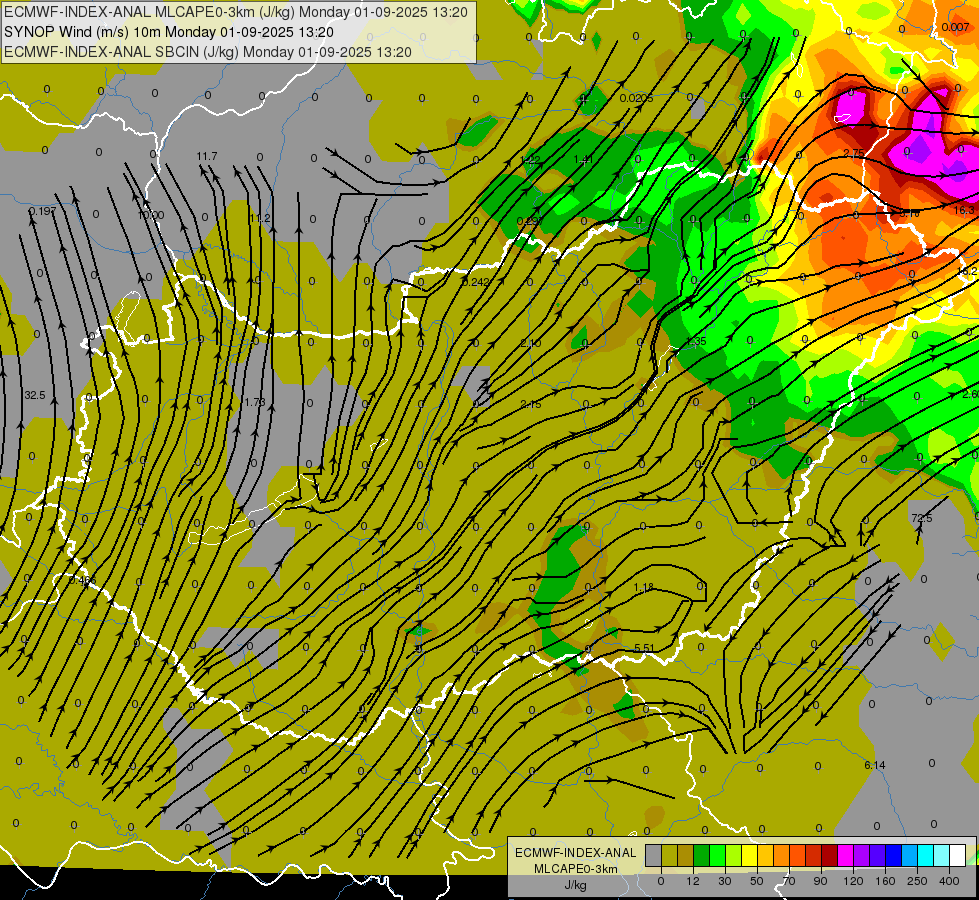This screenshot has height=900, width=979.
Task: Click the 1.18 value on the map
Action: pyautogui.click(x=643, y=587)
